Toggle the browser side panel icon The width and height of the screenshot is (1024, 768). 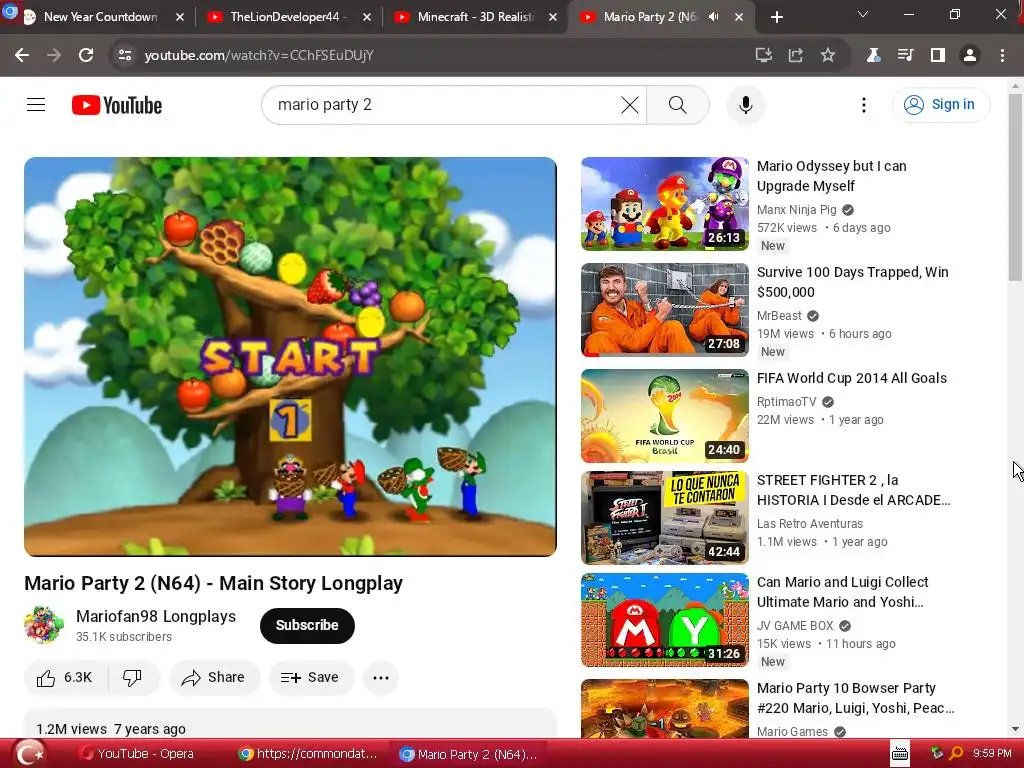point(938,56)
